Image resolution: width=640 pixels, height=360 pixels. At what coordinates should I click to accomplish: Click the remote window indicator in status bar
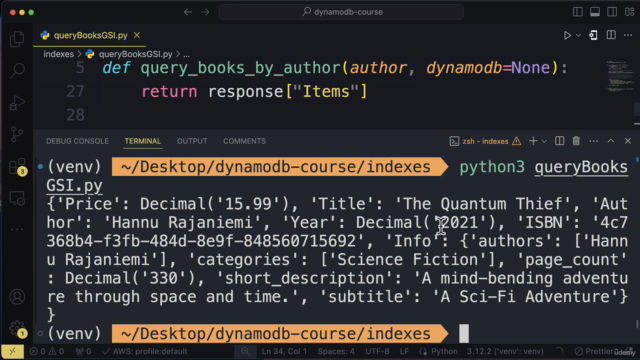point(12,351)
